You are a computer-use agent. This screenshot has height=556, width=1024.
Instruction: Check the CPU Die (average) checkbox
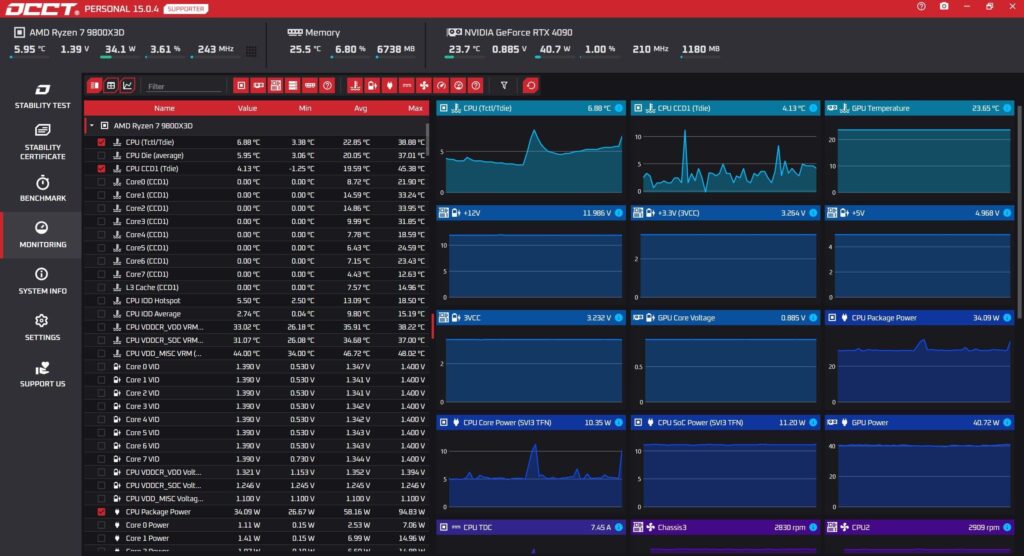pos(101,155)
